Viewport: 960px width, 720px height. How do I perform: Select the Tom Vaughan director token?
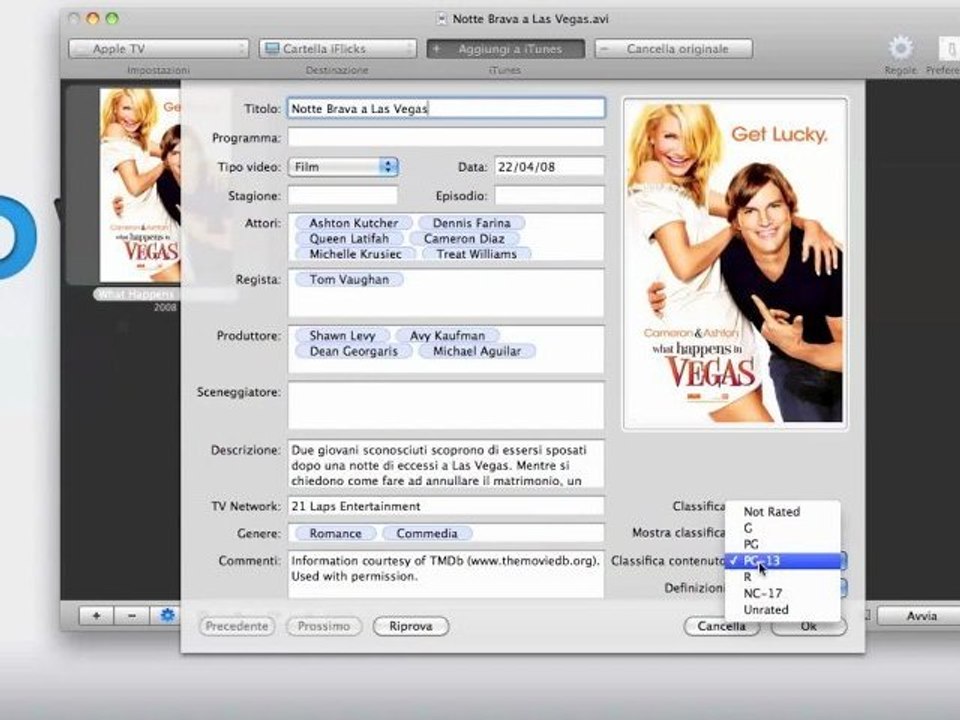(x=350, y=279)
